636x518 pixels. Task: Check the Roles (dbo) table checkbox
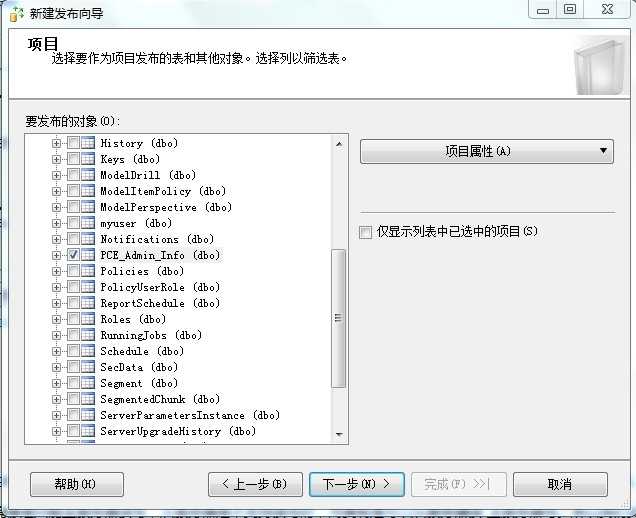point(73,319)
